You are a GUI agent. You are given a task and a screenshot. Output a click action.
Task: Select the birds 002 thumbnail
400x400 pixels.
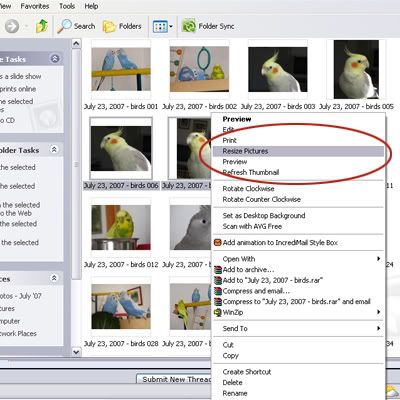199,69
